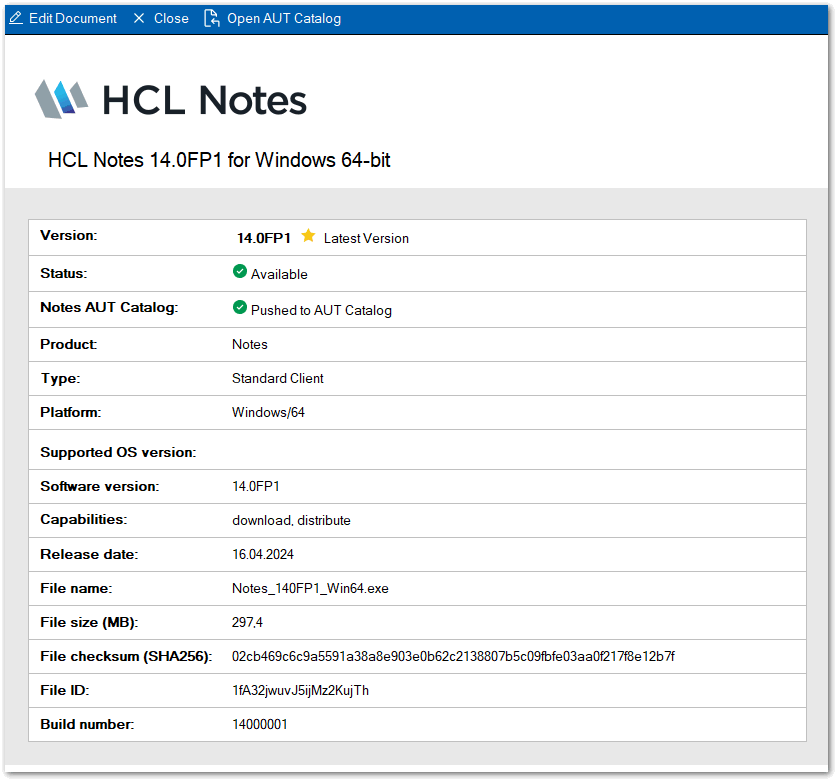
Task: Click the green check beside Pushed to AUT Catalog
Action: click(x=240, y=307)
